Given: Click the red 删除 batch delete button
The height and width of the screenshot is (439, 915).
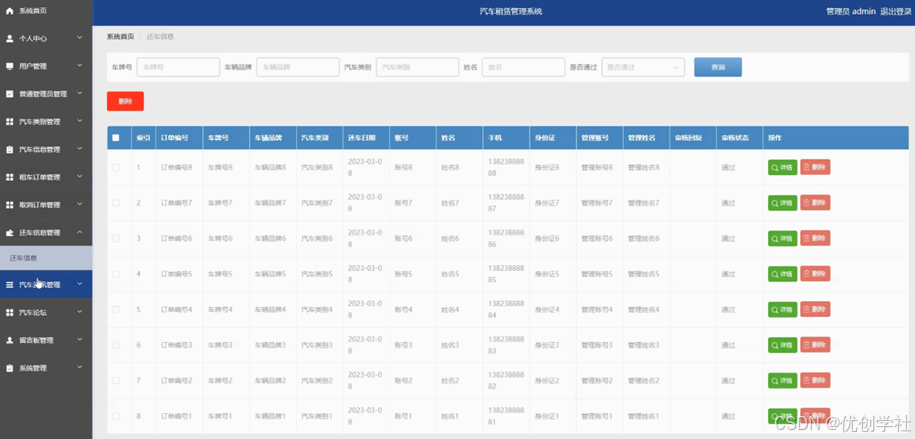Looking at the screenshot, I should coord(125,101).
